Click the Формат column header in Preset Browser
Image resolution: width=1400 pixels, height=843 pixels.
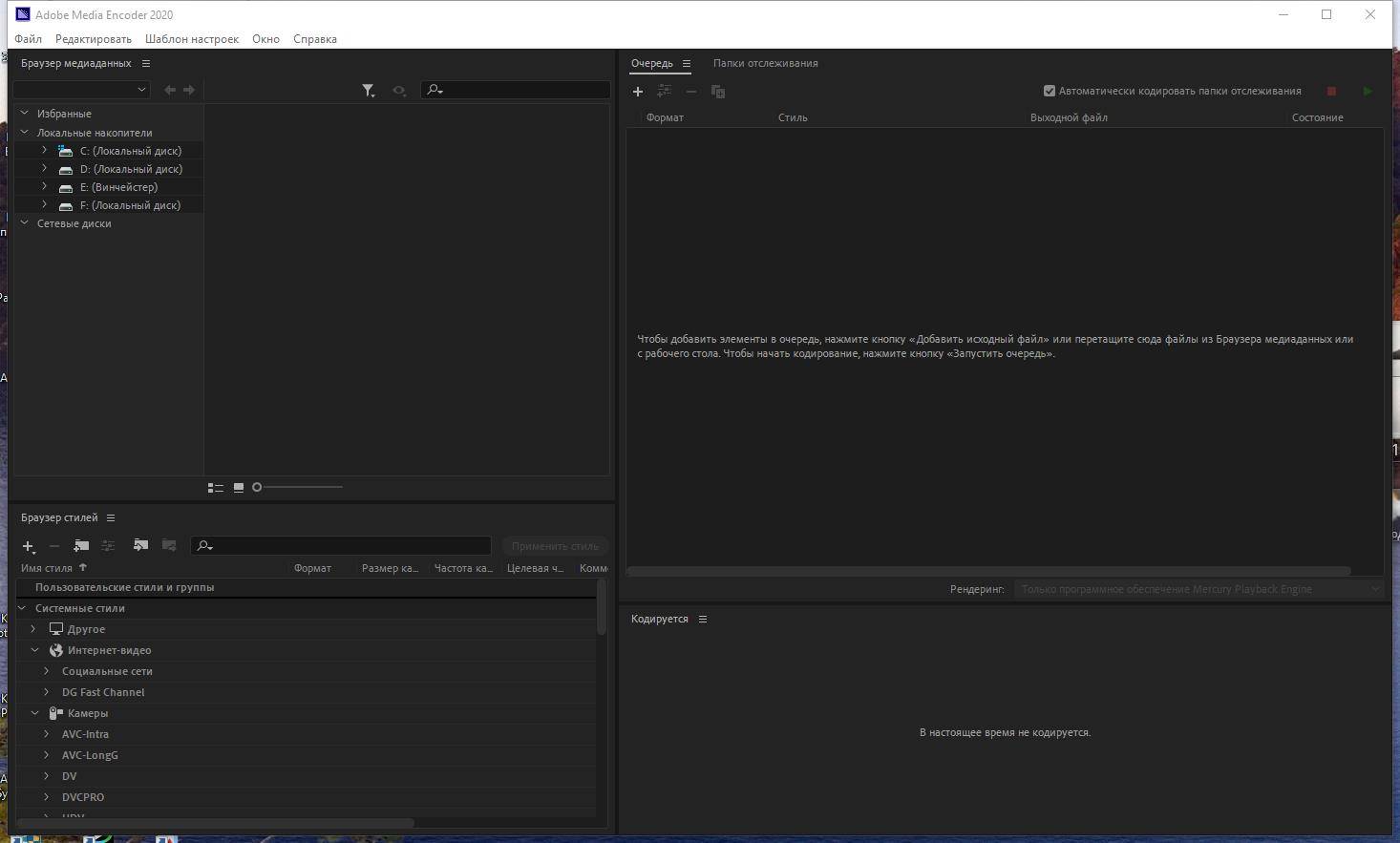tap(312, 568)
